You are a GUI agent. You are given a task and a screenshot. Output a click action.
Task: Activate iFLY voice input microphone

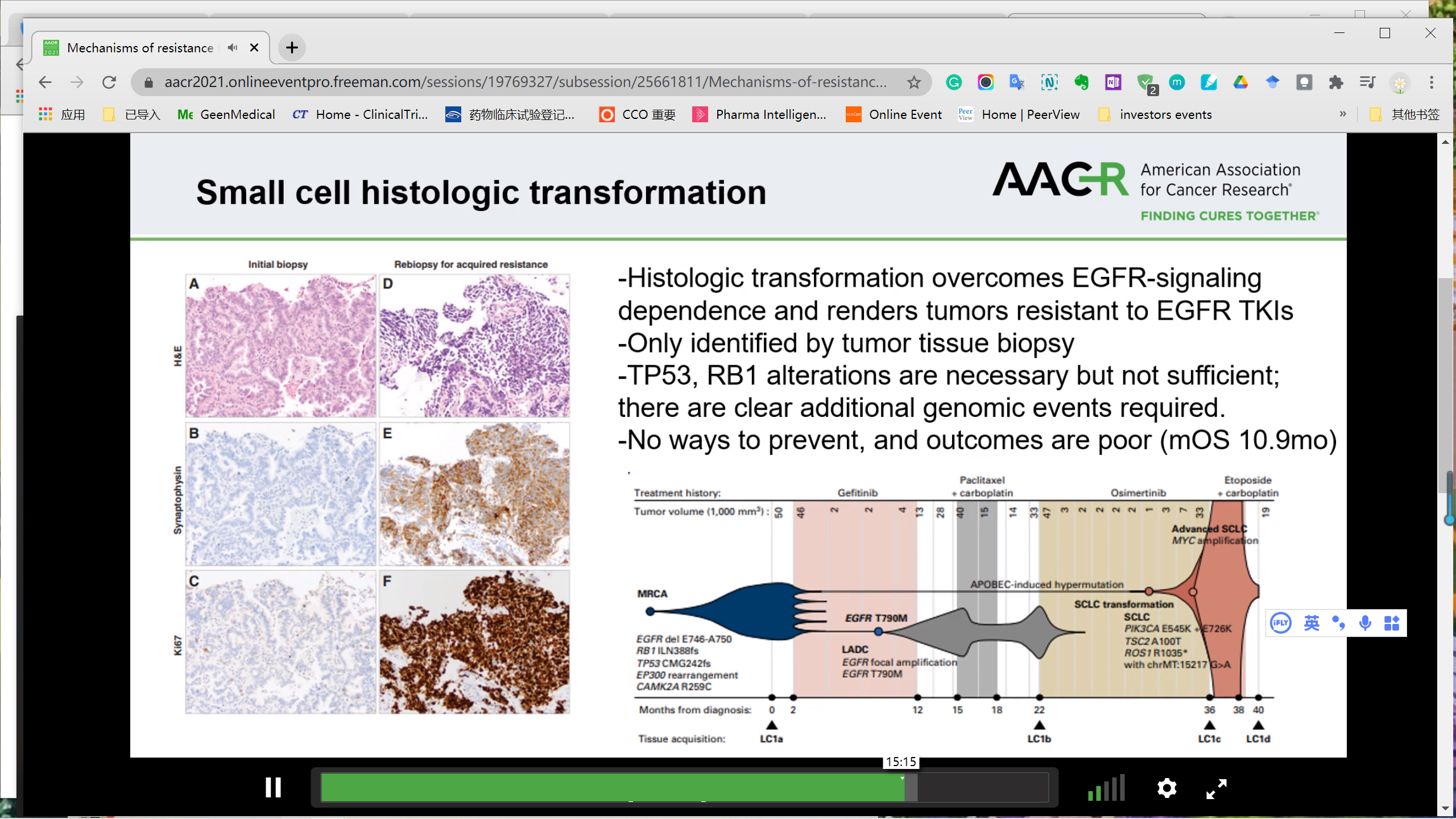(x=1365, y=623)
